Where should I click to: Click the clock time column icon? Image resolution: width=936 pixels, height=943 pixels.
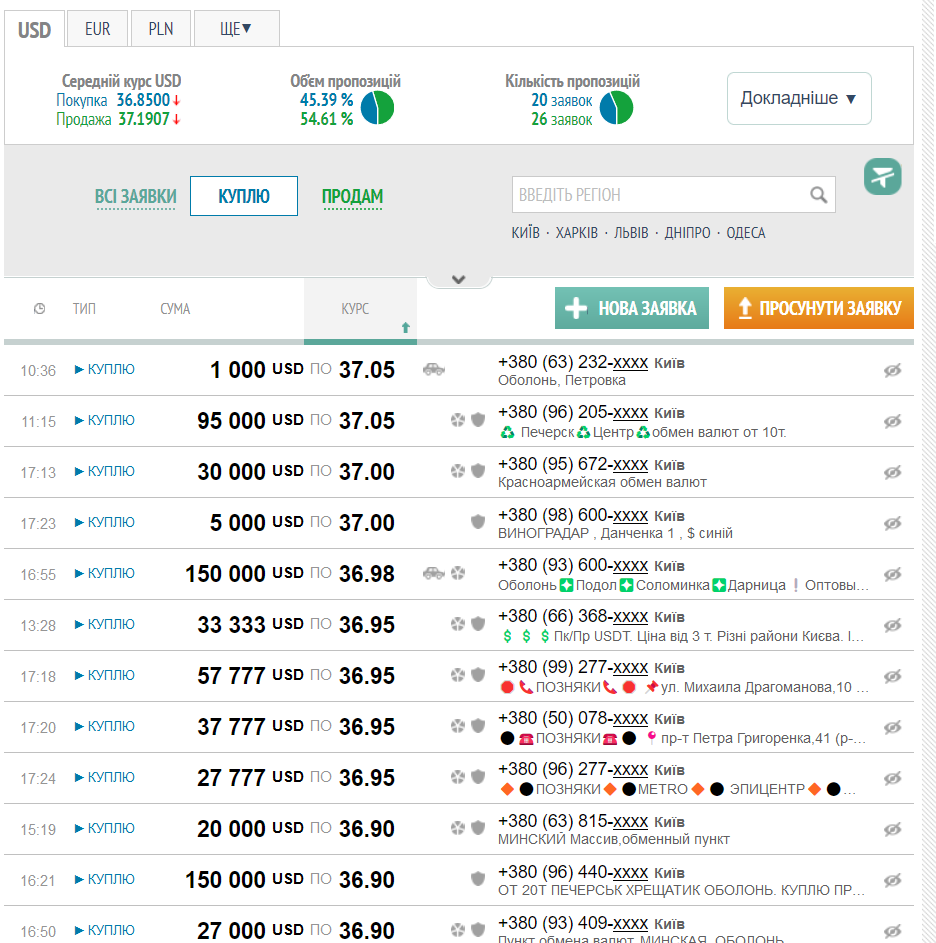point(39,309)
